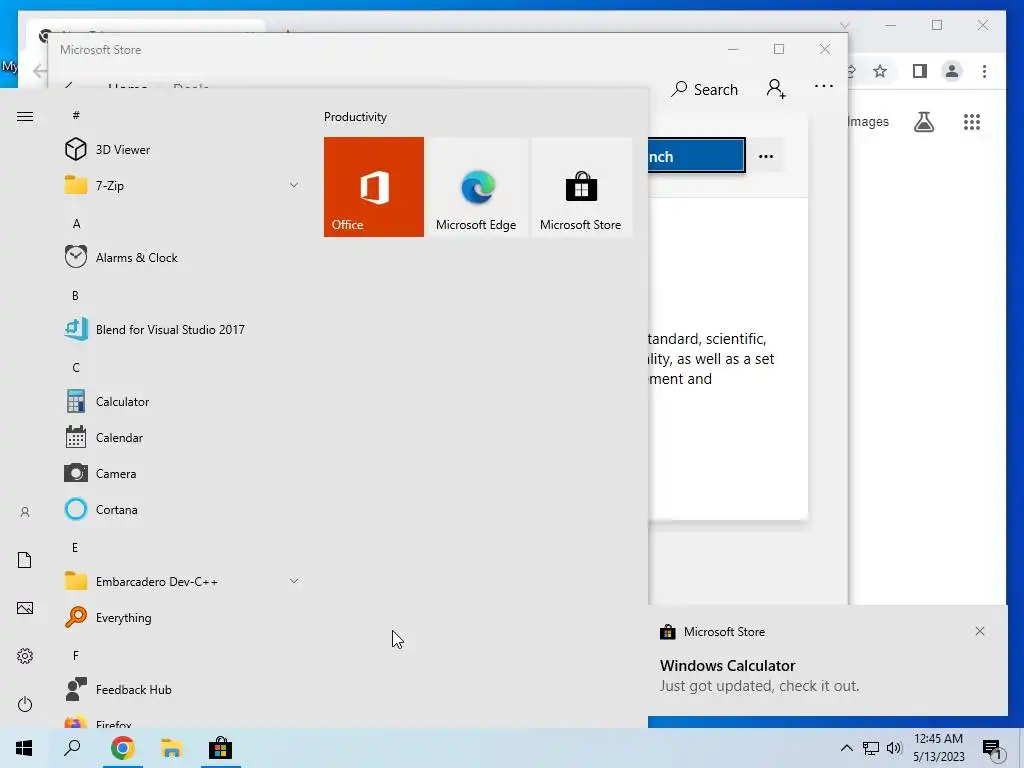This screenshot has height=768, width=1024.
Task: Show hidden system tray icons
Action: coord(846,748)
